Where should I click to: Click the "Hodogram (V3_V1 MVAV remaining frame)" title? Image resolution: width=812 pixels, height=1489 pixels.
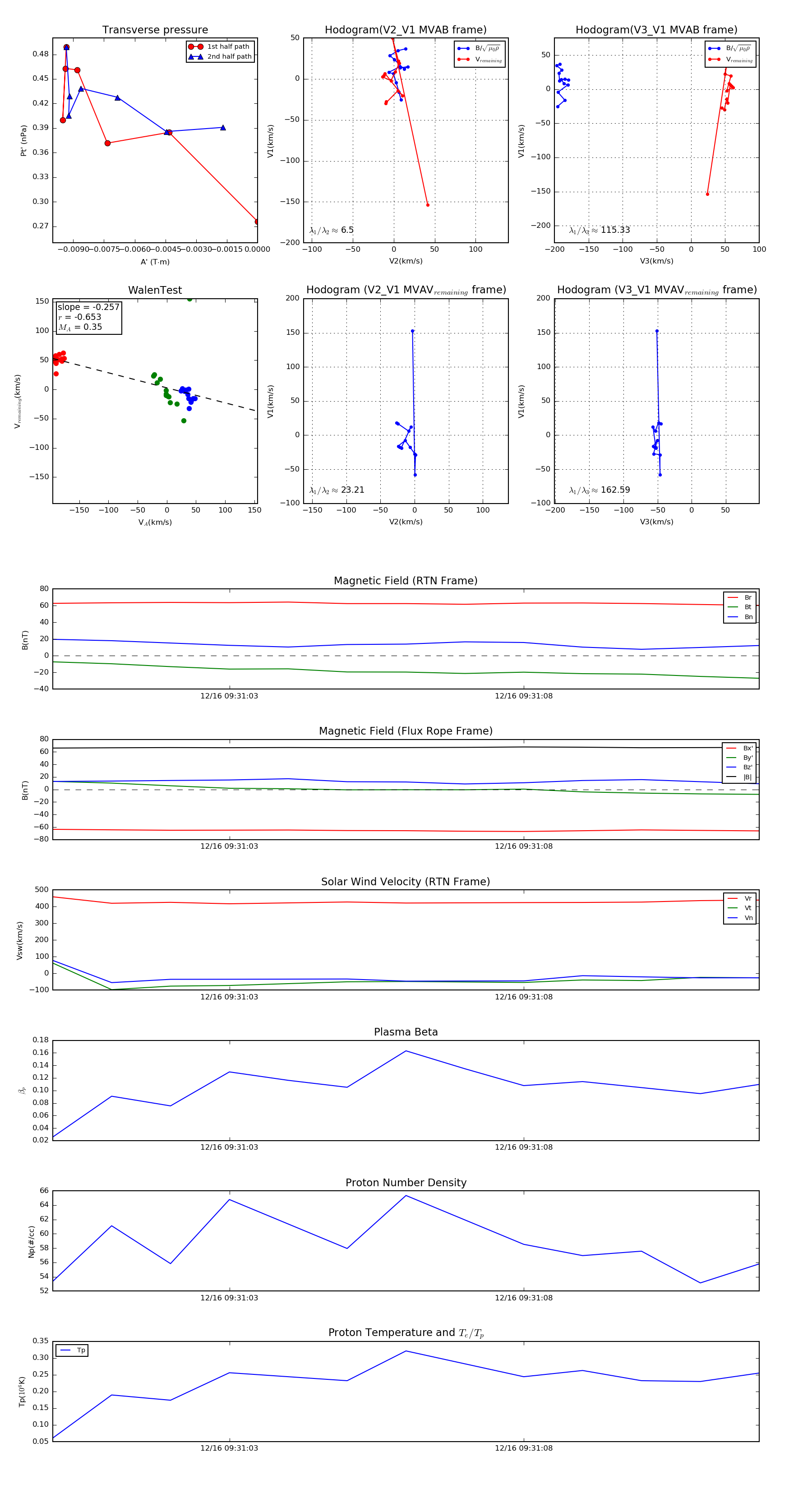(656, 290)
